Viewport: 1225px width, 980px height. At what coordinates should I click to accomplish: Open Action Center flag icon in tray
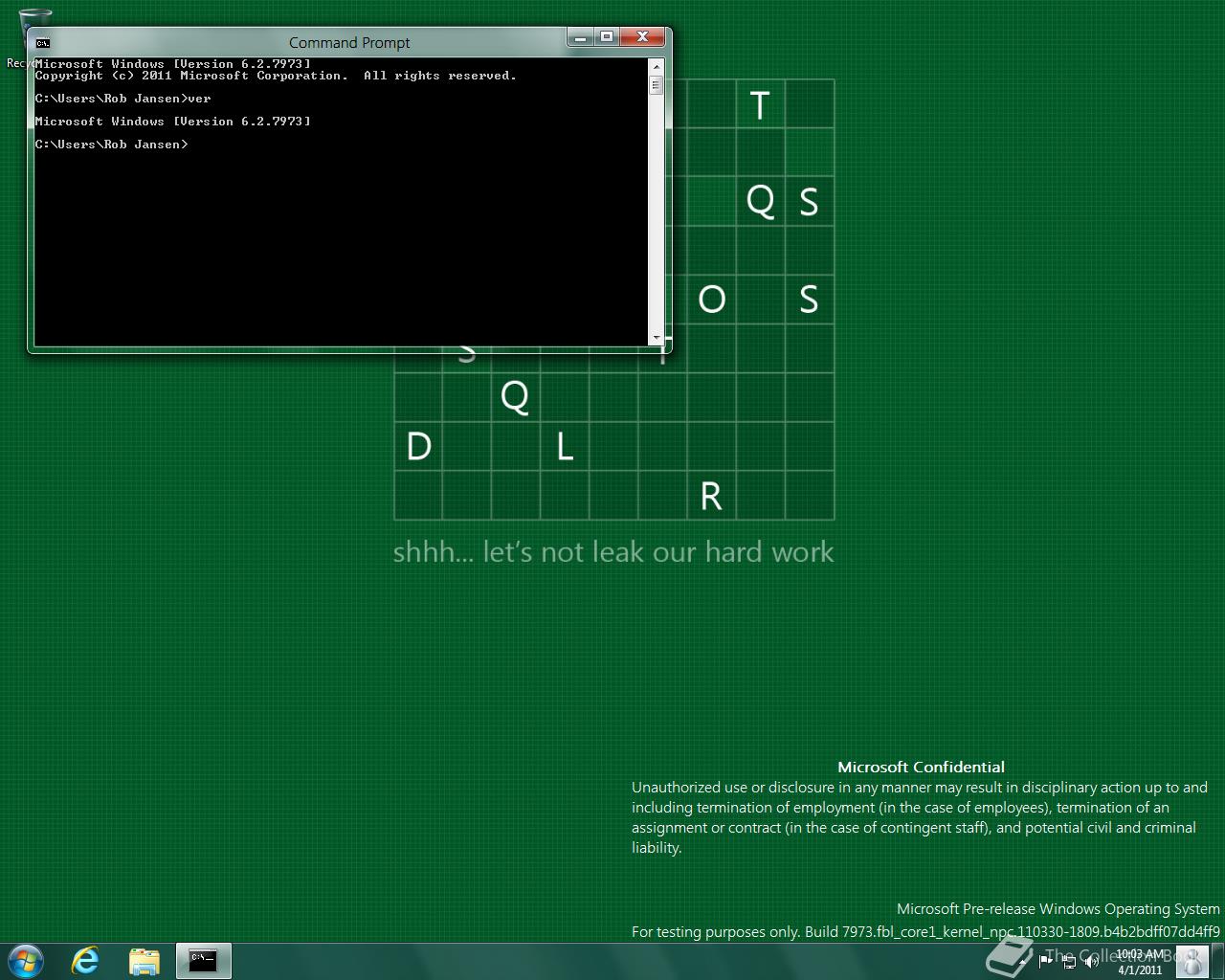tap(1046, 961)
